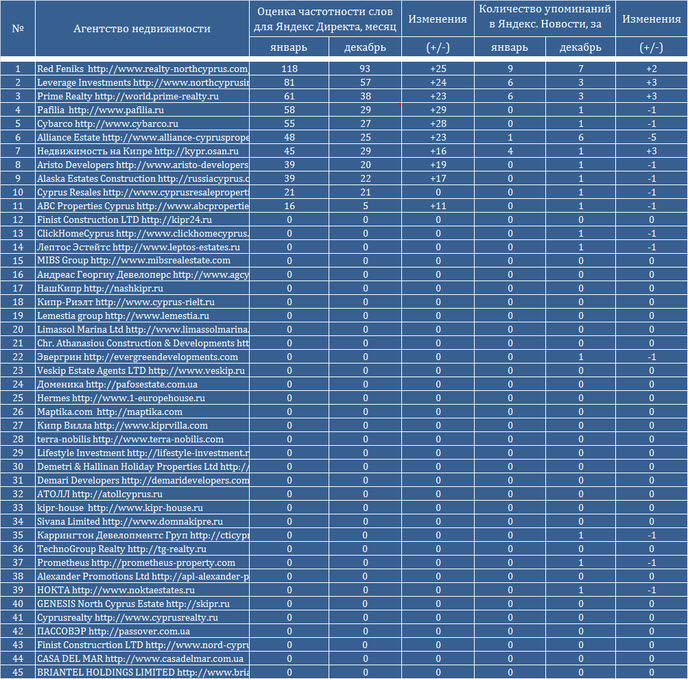
Task: Select 'АТОЛЛ' atollcyprus.ru cell
Action: click(x=142, y=494)
